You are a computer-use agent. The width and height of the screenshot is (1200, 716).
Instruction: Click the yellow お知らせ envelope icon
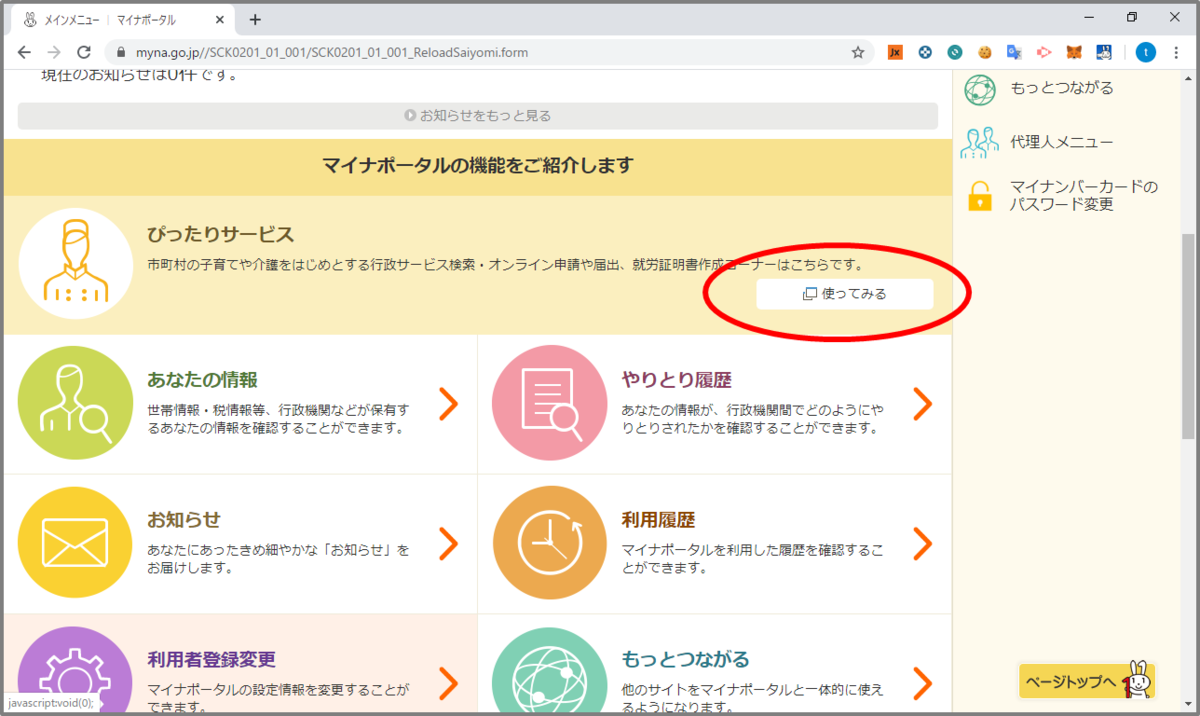pos(75,543)
